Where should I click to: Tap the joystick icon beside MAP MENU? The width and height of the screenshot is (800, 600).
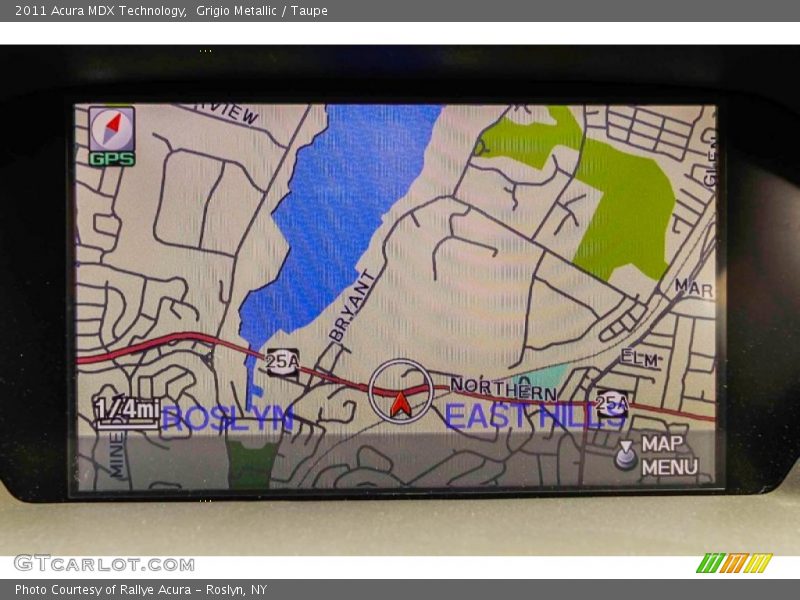626,454
